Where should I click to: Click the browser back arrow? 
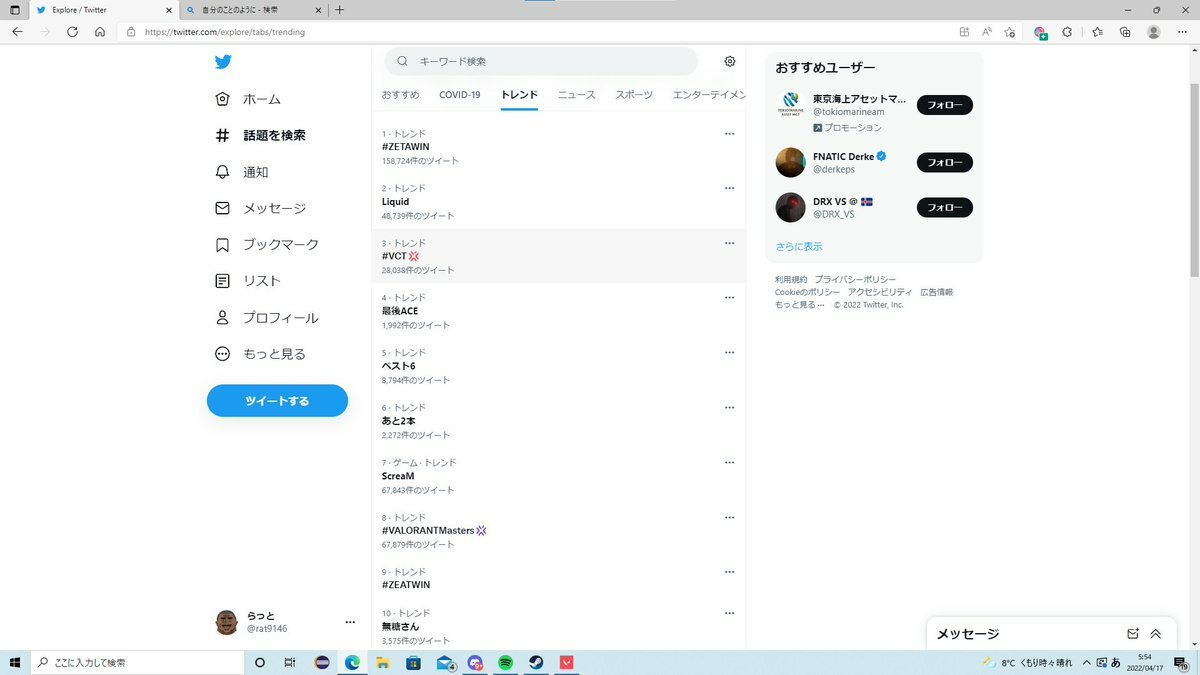tap(17, 32)
